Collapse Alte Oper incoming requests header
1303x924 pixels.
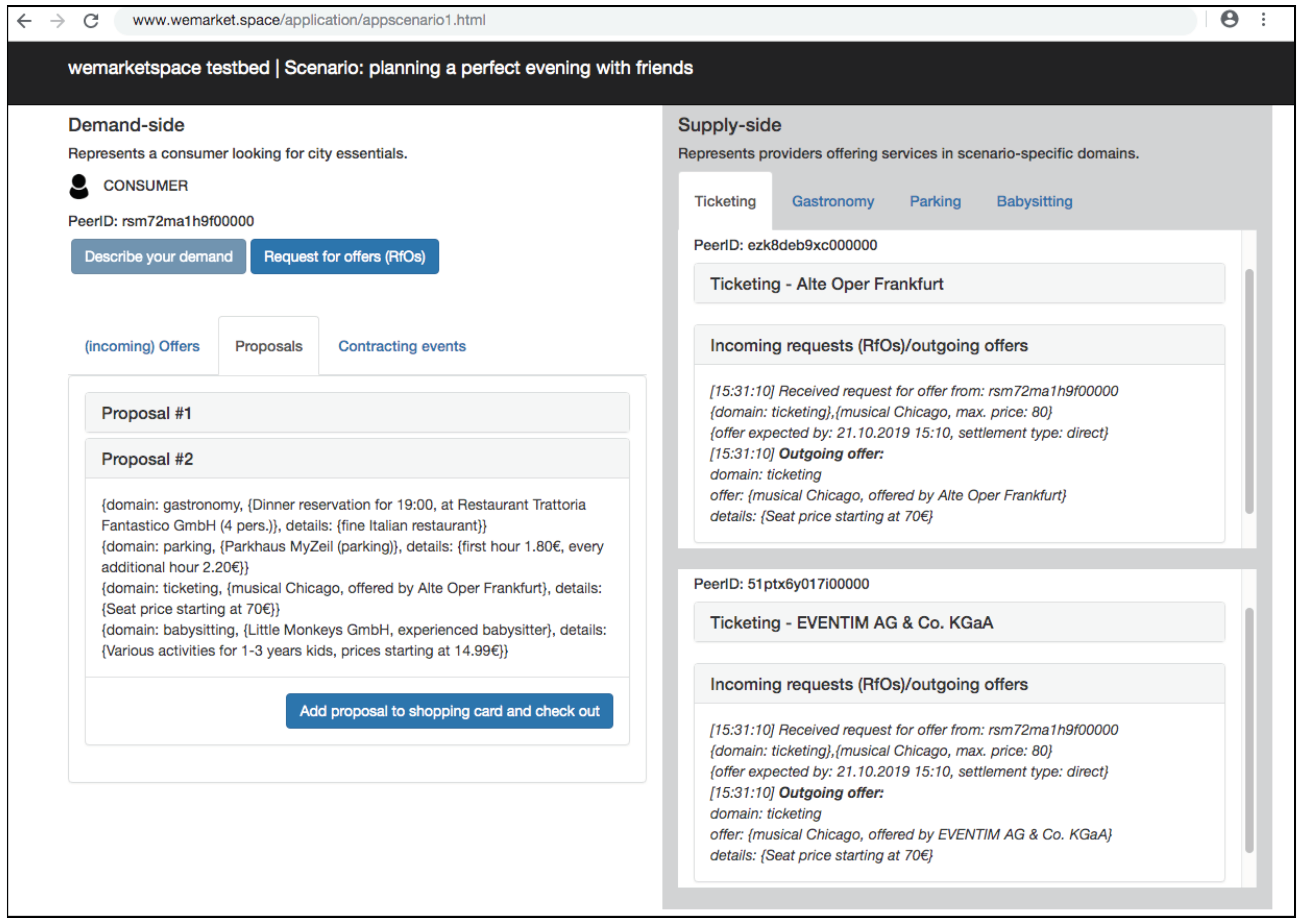pyautogui.click(x=959, y=345)
